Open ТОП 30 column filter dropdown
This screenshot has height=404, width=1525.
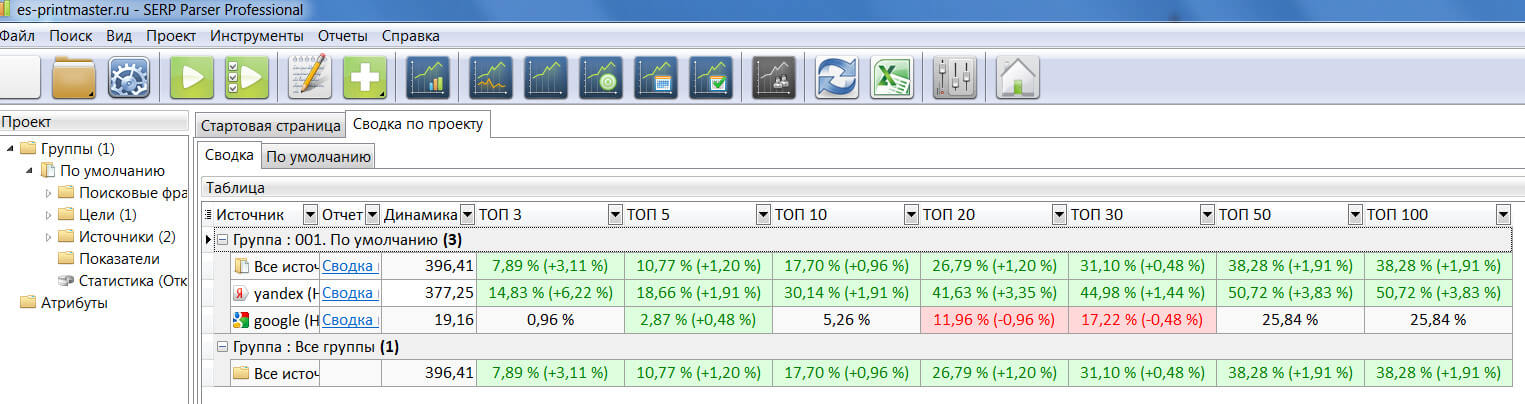tap(1207, 215)
